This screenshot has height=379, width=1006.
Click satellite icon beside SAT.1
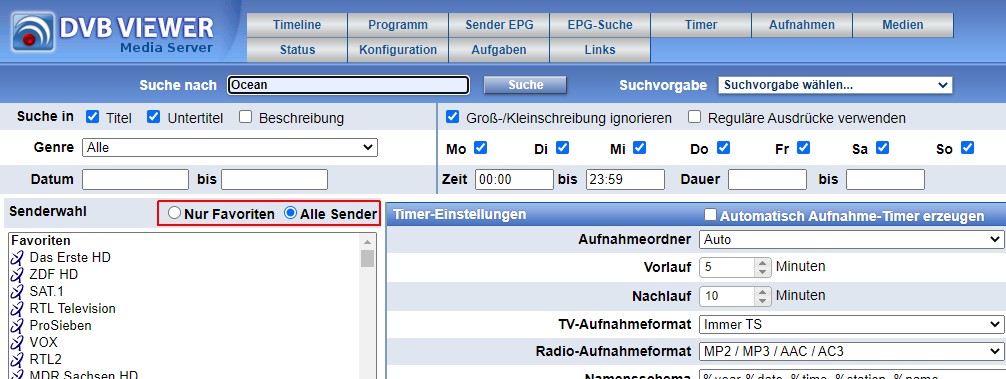pyautogui.click(x=17, y=292)
